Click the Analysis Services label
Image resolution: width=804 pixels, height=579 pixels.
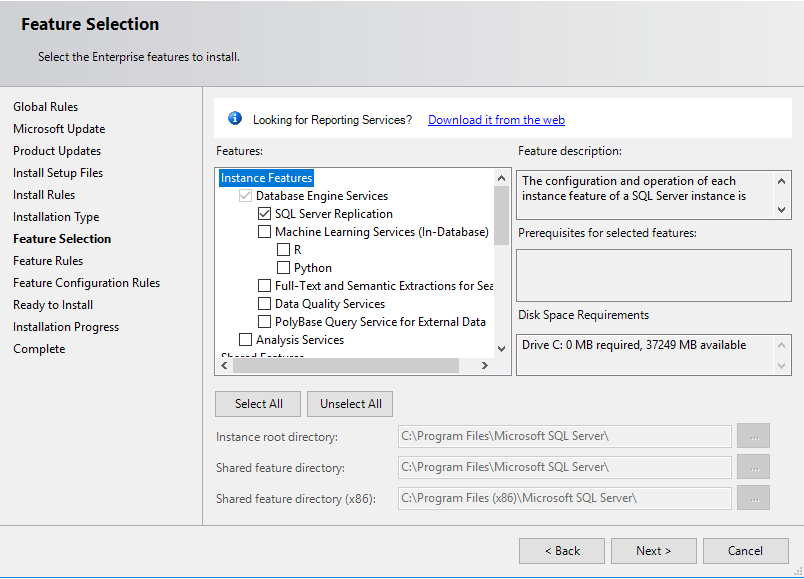pos(300,340)
